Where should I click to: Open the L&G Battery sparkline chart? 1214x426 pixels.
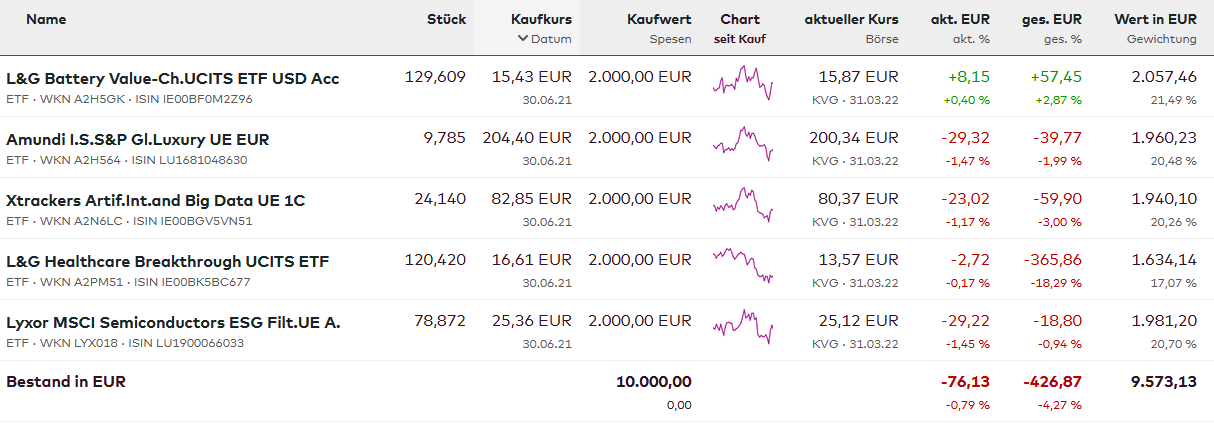[743, 84]
